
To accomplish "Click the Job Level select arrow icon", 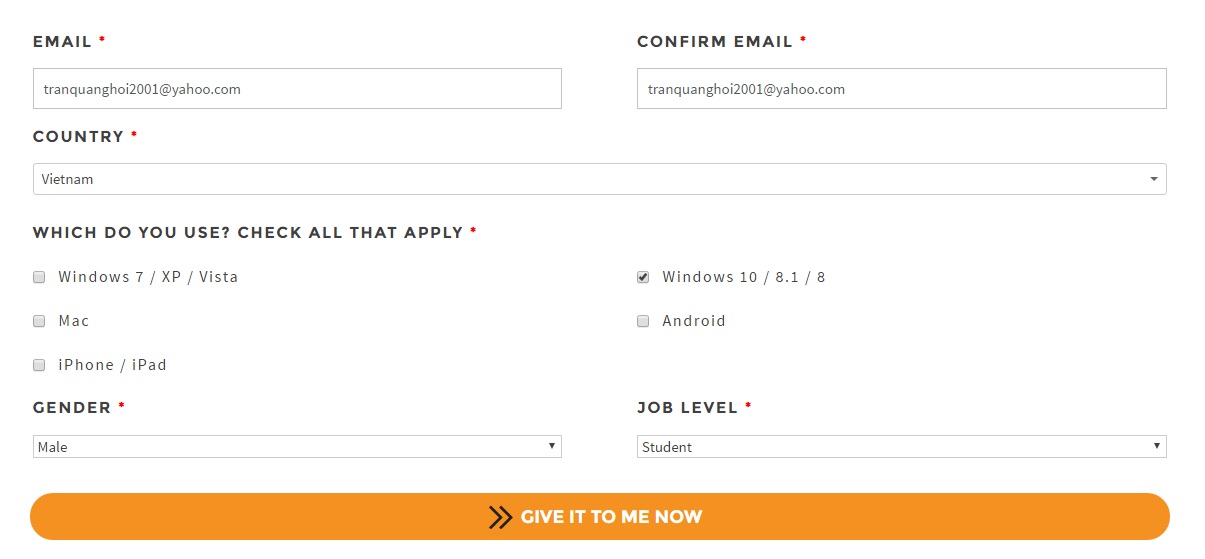I will point(1156,446).
